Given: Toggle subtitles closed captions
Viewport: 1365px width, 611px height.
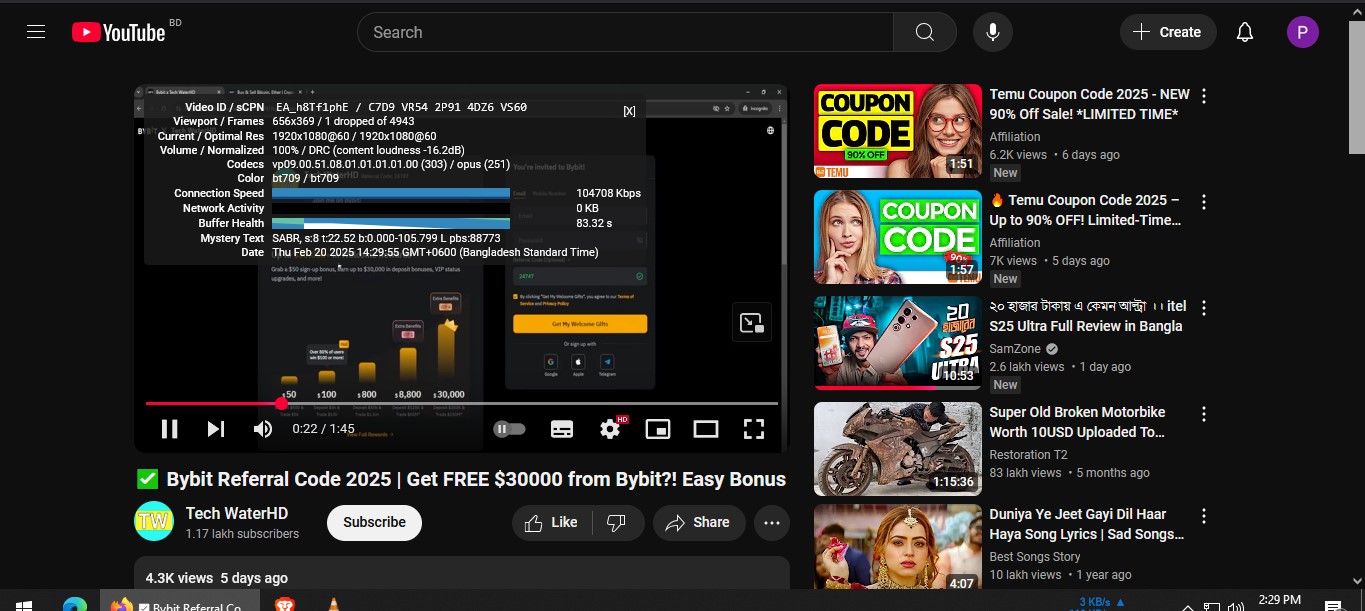Looking at the screenshot, I should [562, 429].
